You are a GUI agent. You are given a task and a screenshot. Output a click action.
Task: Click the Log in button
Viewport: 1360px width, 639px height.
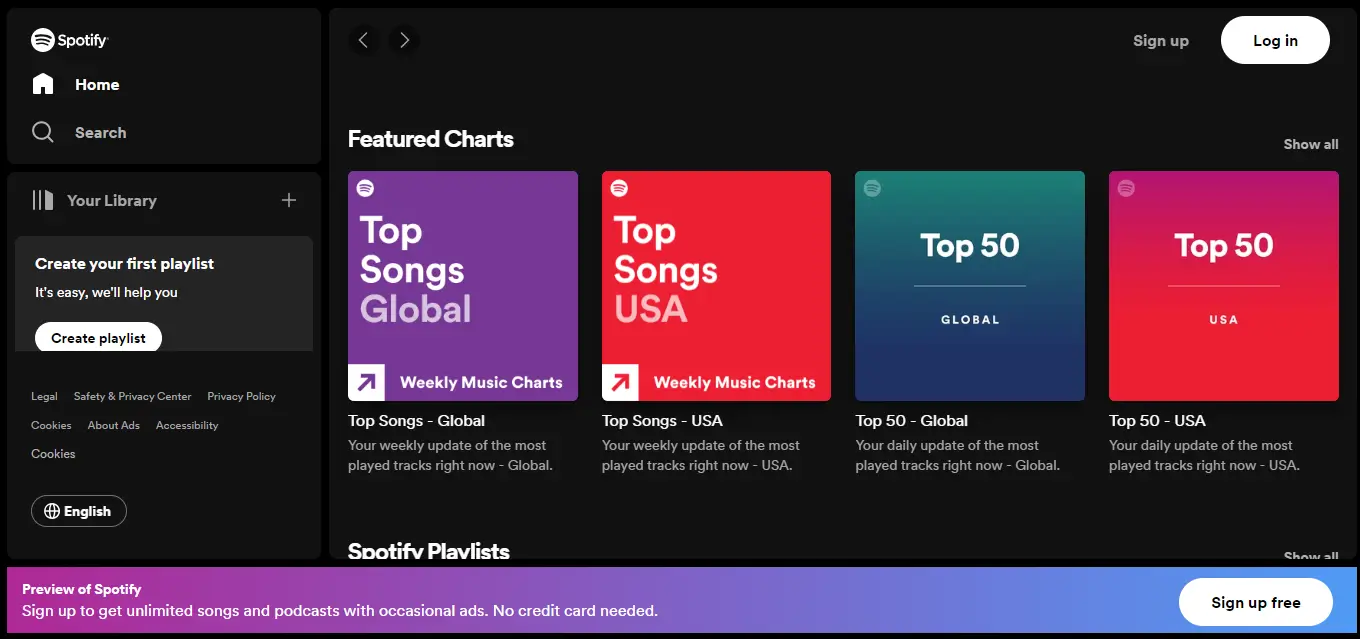click(1275, 40)
